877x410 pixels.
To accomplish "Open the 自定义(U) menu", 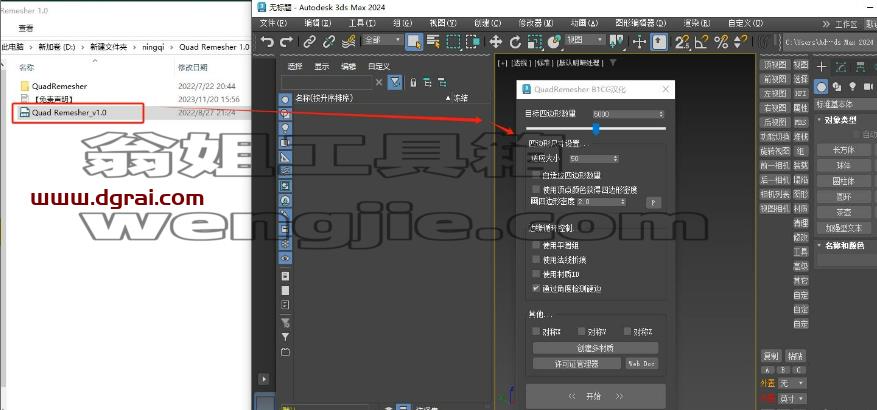I will pos(745,23).
